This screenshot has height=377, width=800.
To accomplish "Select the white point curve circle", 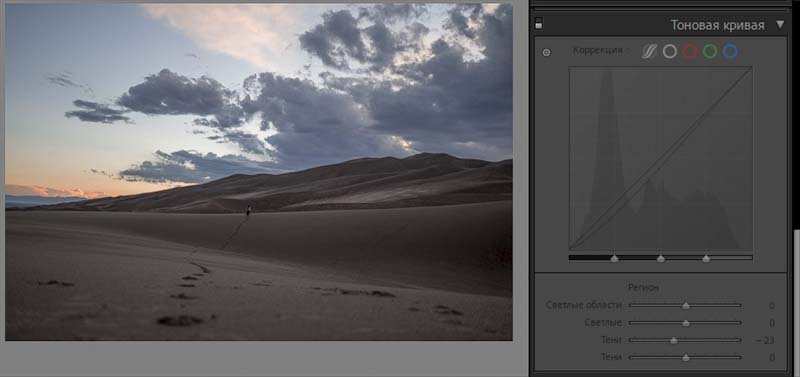I will pos(669,52).
